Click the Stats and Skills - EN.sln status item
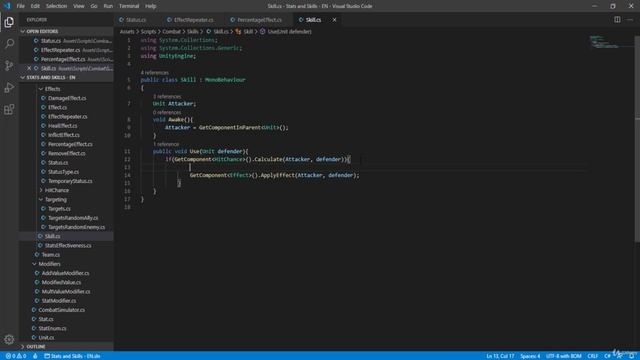The image size is (640, 360). tap(72, 356)
